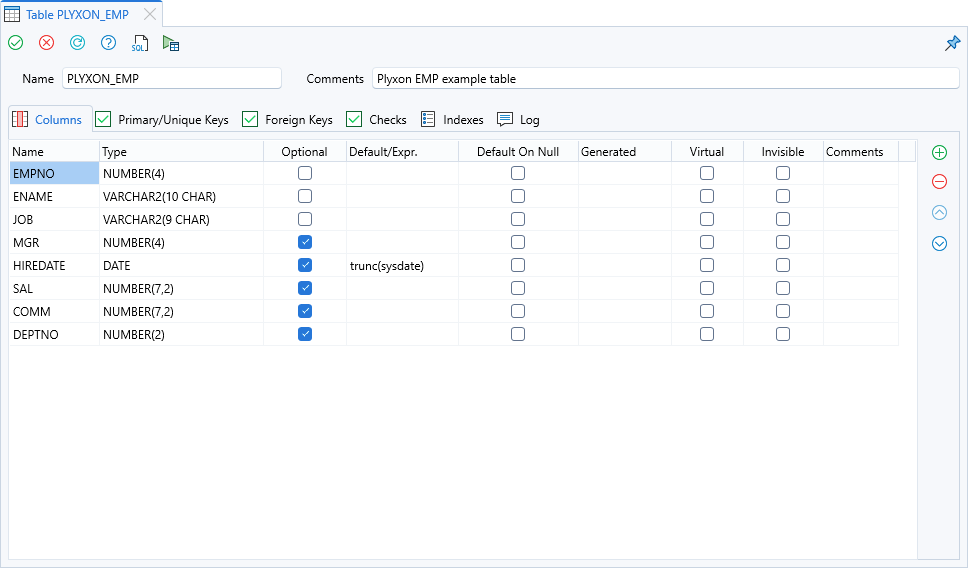The image size is (968, 568).
Task: Click the Virtual column header
Action: (x=707, y=151)
